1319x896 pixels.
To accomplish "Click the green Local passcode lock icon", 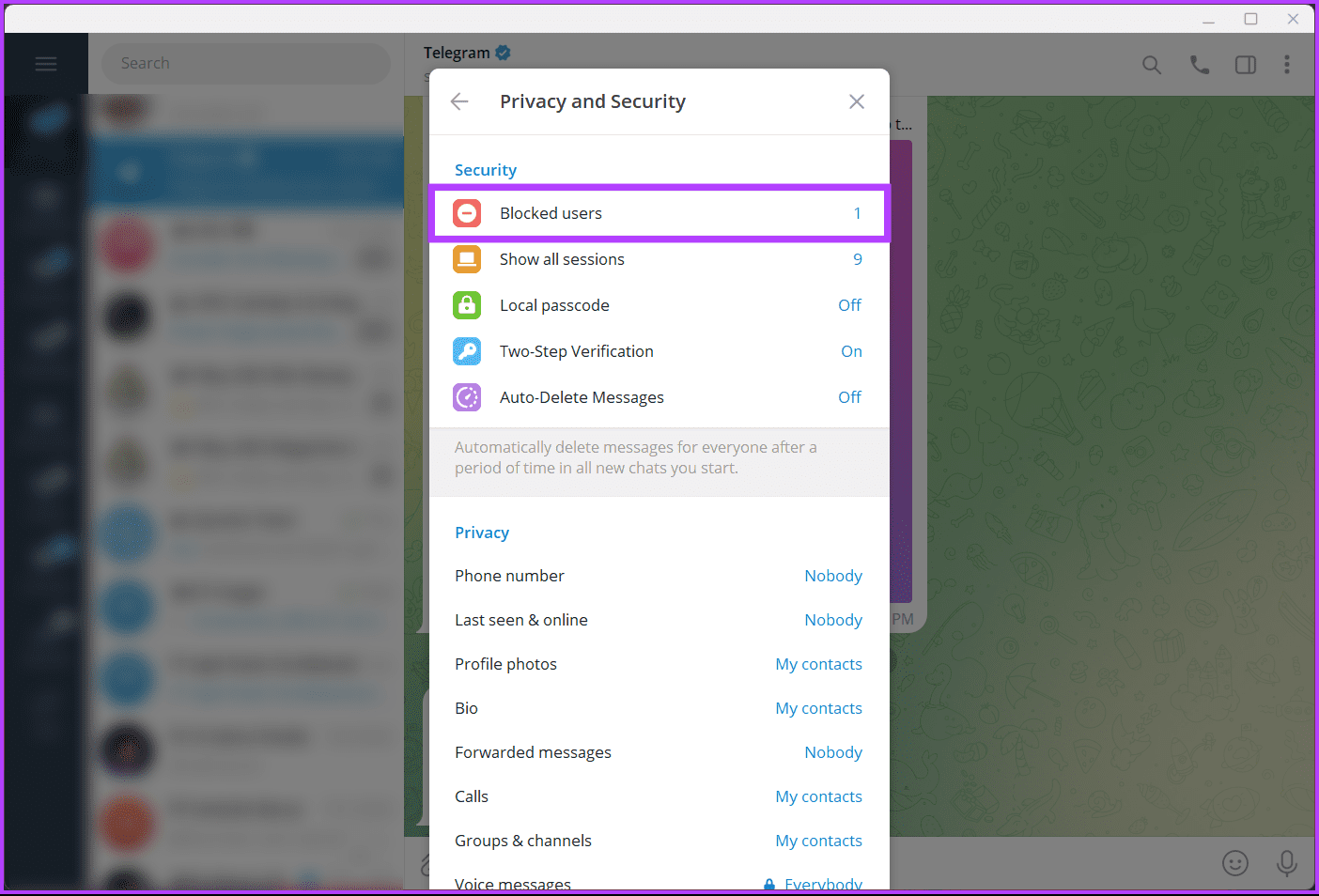I will [467, 305].
